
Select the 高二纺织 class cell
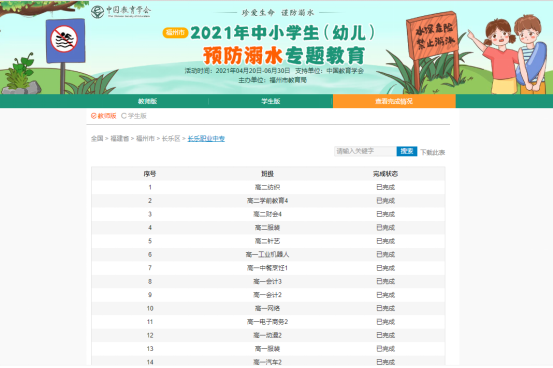click(267, 187)
